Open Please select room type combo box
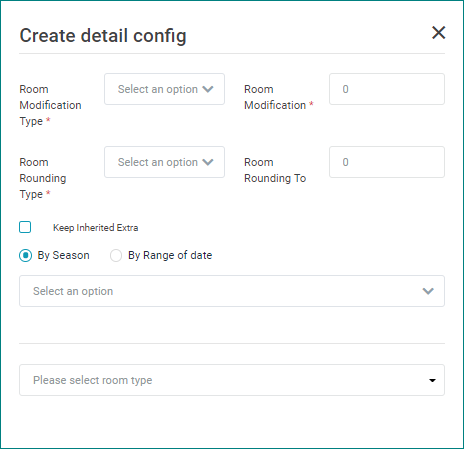This screenshot has width=464, height=449. [x=232, y=380]
